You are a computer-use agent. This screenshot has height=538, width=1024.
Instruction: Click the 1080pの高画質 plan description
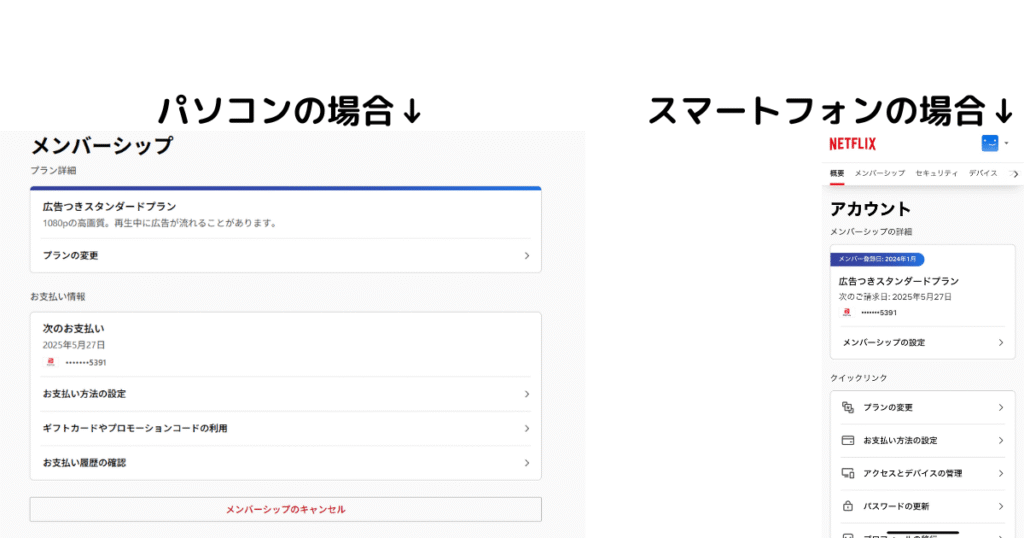[x=161, y=223]
